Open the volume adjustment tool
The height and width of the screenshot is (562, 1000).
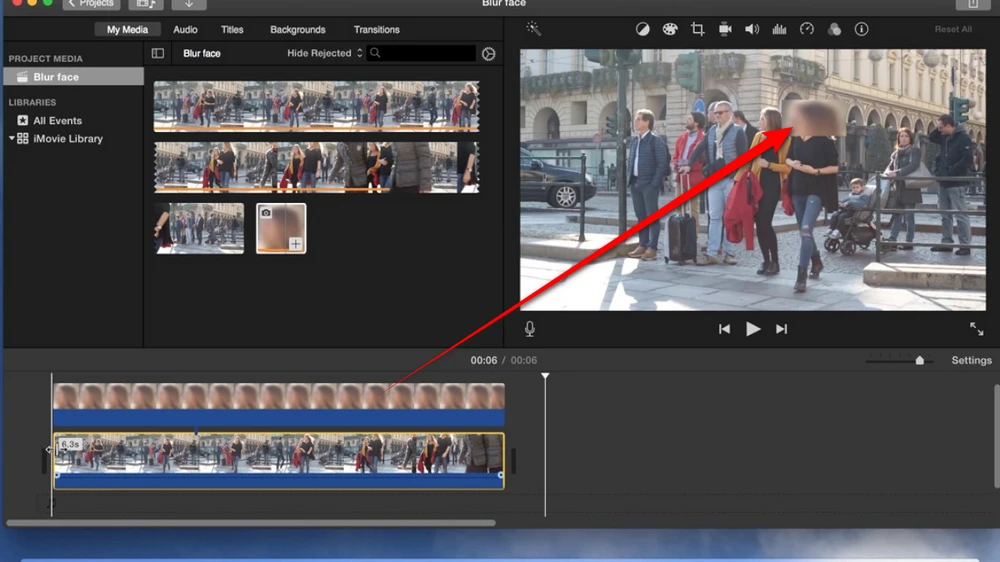point(752,29)
